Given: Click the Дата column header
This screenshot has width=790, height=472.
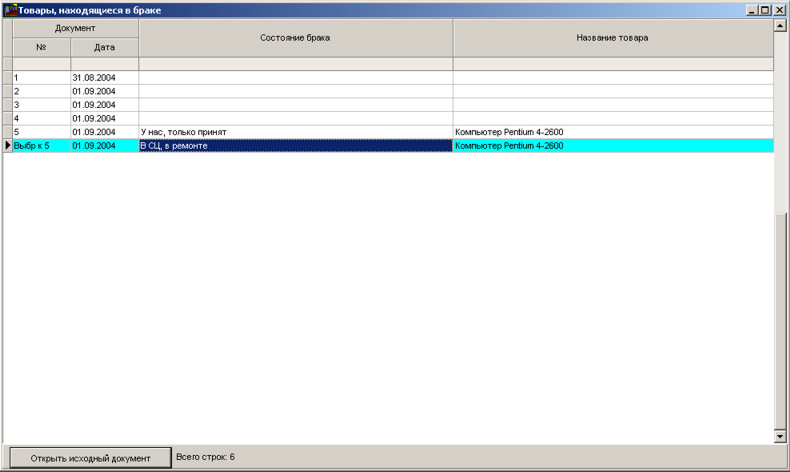Looking at the screenshot, I should click(104, 47).
